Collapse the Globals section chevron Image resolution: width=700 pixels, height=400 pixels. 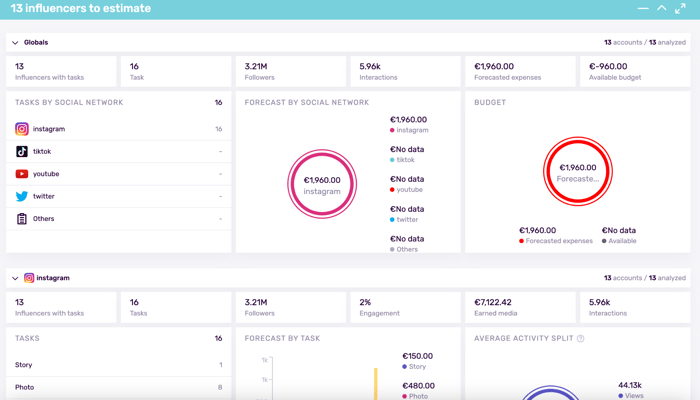[15, 43]
